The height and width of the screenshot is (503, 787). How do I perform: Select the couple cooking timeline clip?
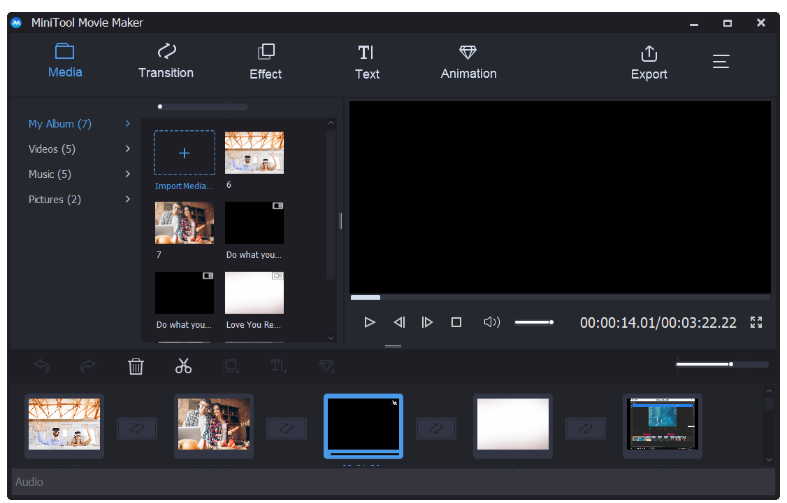click(x=214, y=426)
